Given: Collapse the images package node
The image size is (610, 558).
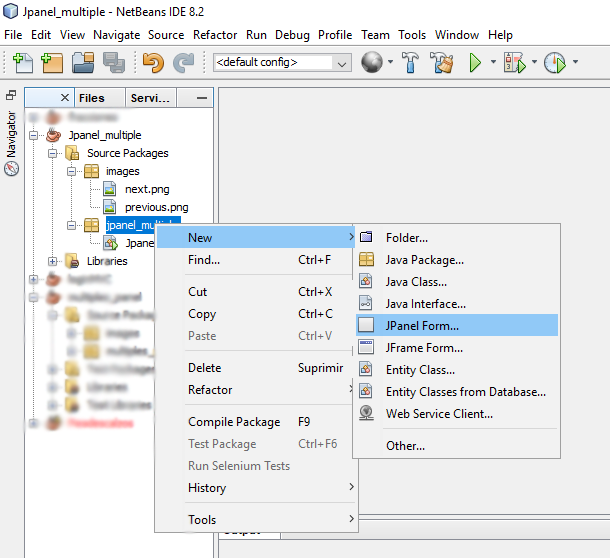Looking at the screenshot, I should [72, 171].
